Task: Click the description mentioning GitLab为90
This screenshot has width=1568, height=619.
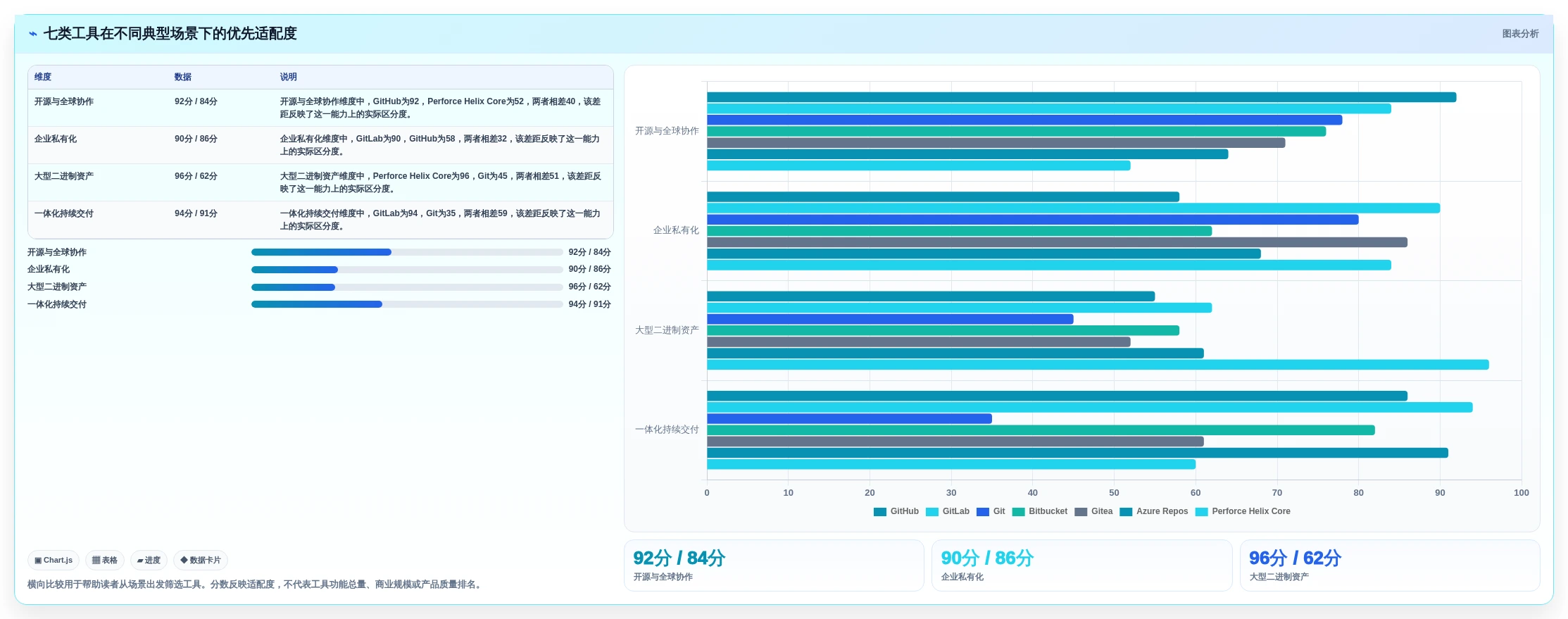Action: (x=441, y=145)
